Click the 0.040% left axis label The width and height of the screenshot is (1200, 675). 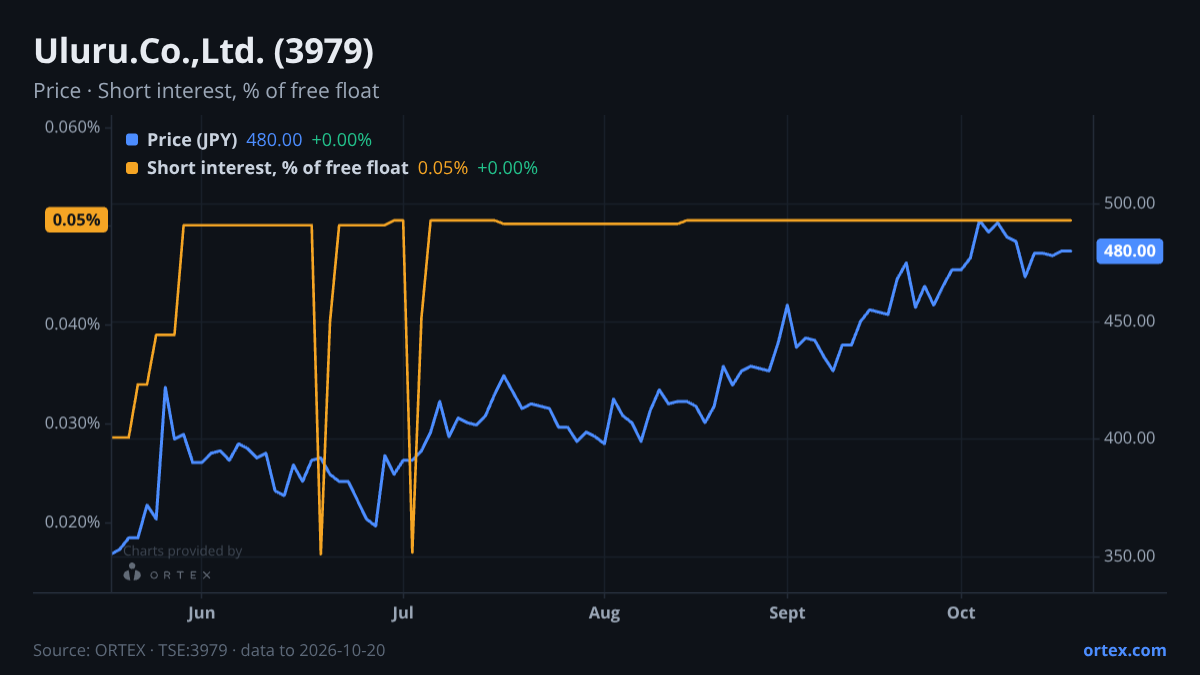coord(72,324)
